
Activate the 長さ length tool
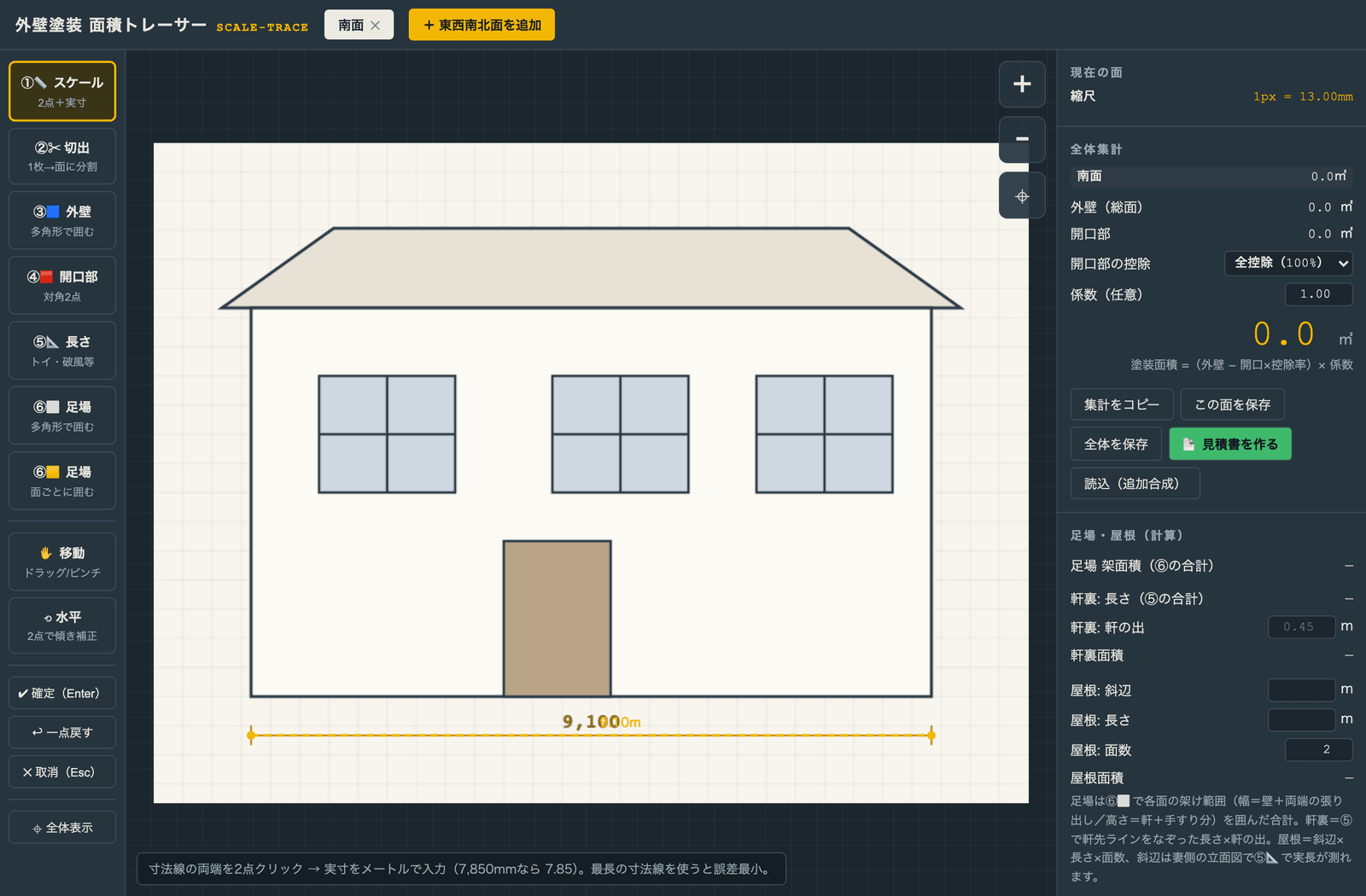(x=62, y=351)
